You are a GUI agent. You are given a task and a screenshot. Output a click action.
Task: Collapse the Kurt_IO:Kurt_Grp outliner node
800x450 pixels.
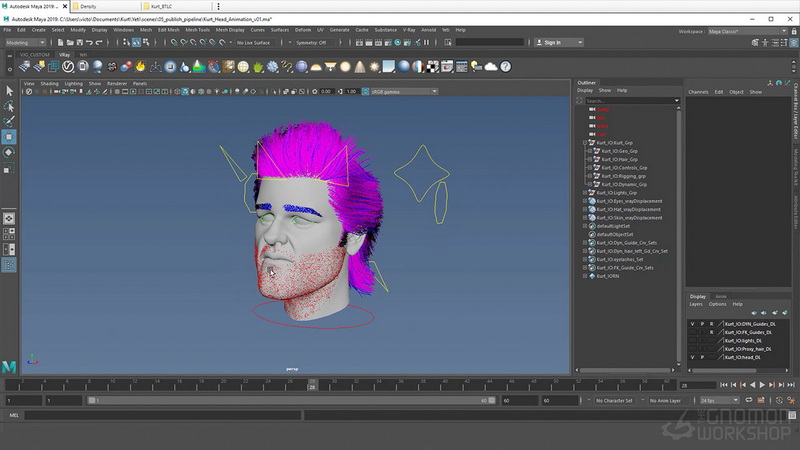[585, 143]
